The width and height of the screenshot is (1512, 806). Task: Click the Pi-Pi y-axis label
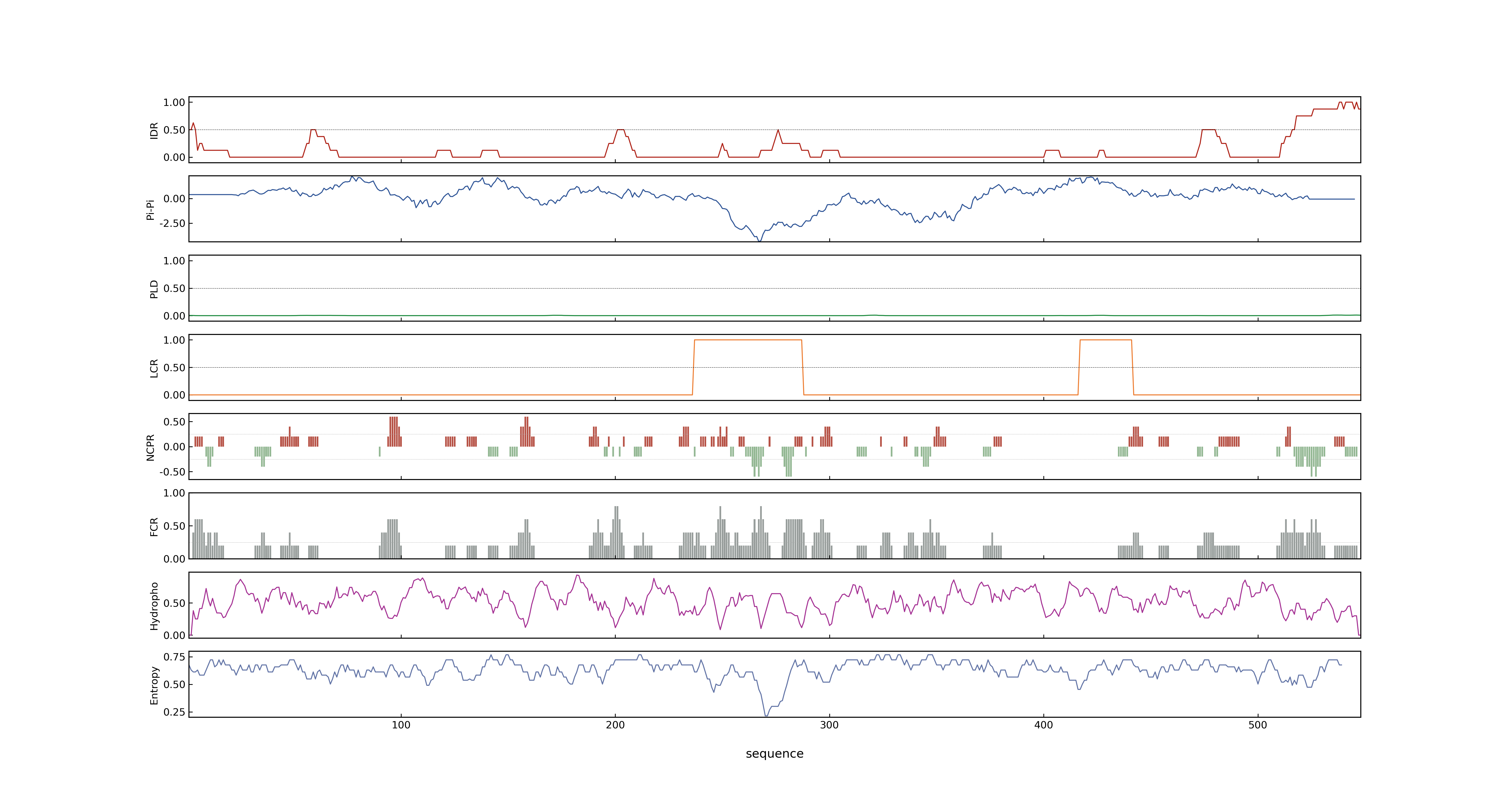(150, 209)
